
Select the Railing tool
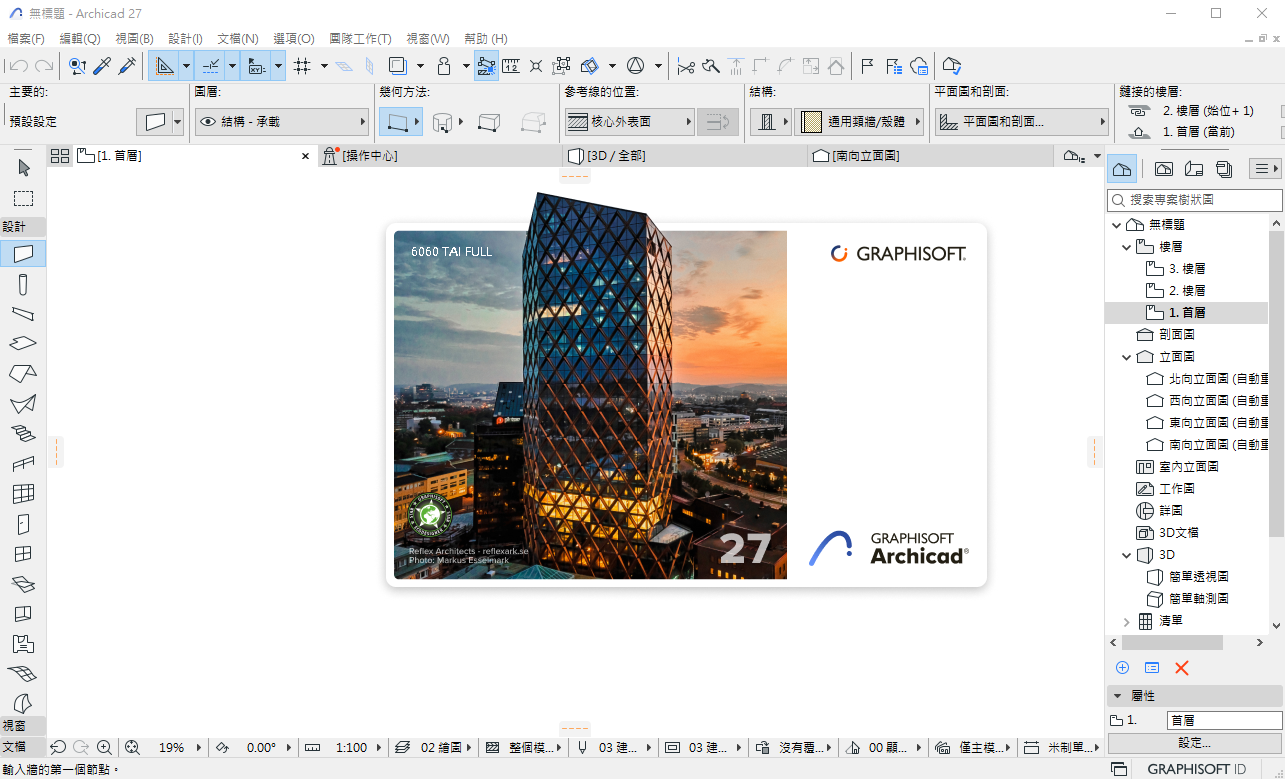click(23, 463)
